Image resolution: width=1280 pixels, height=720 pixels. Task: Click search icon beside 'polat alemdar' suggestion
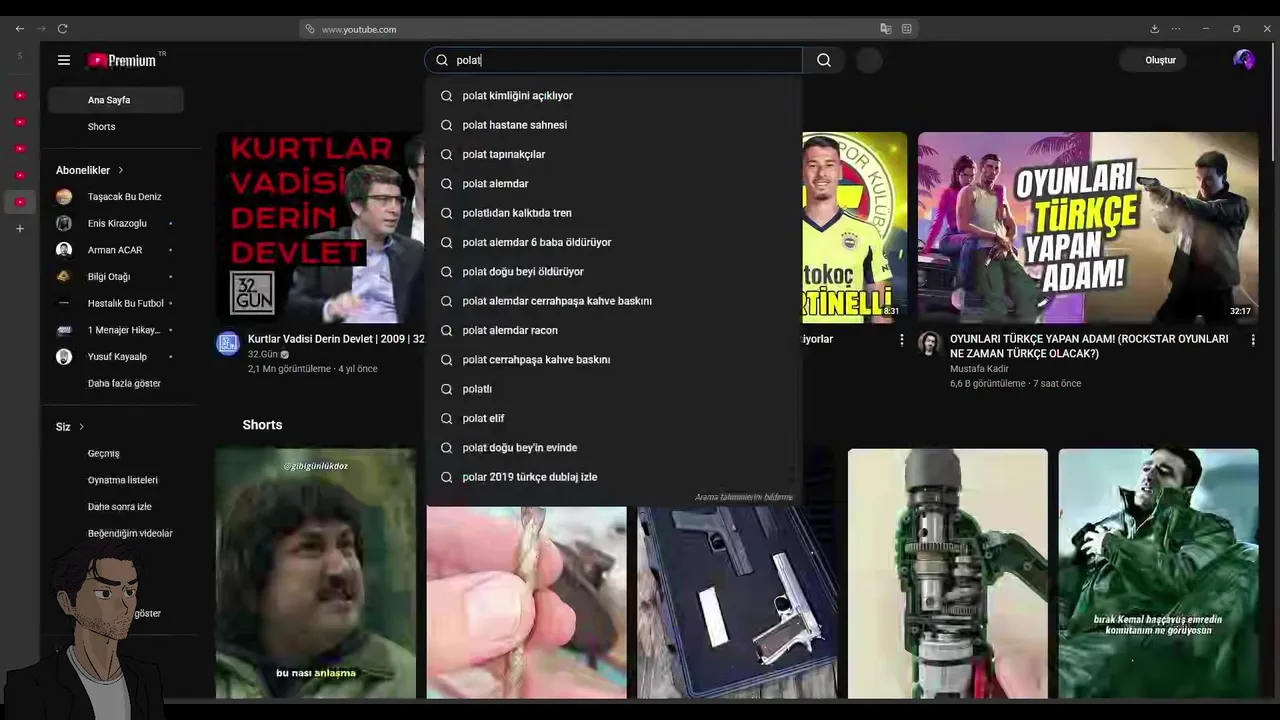point(446,184)
